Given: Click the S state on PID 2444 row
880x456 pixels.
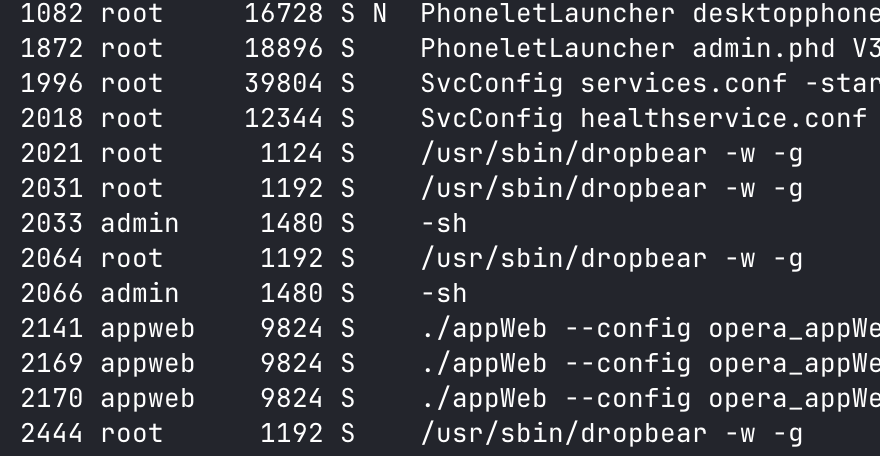Looking at the screenshot, I should [348, 434].
